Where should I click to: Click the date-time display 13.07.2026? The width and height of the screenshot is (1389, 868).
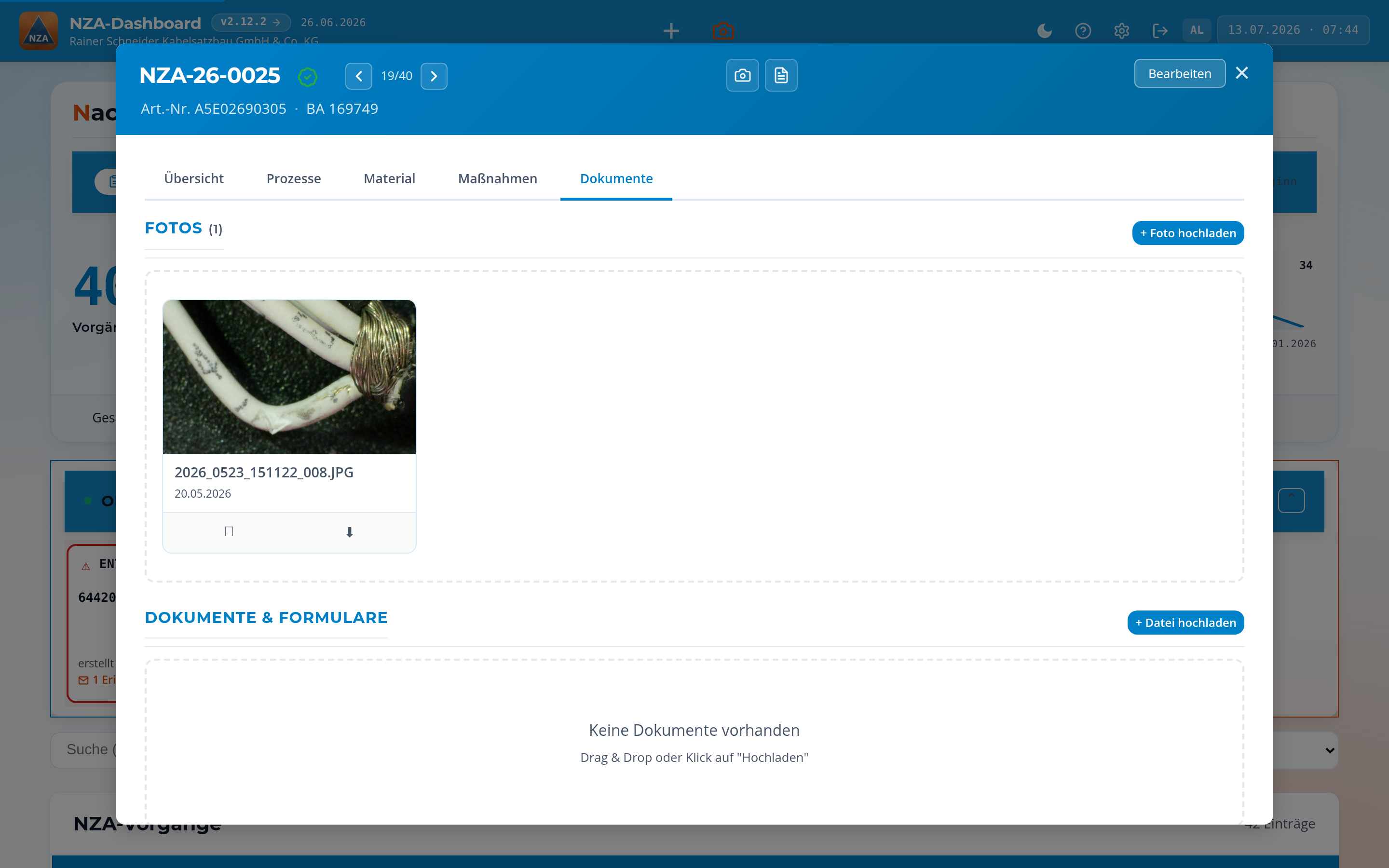(x=1293, y=30)
